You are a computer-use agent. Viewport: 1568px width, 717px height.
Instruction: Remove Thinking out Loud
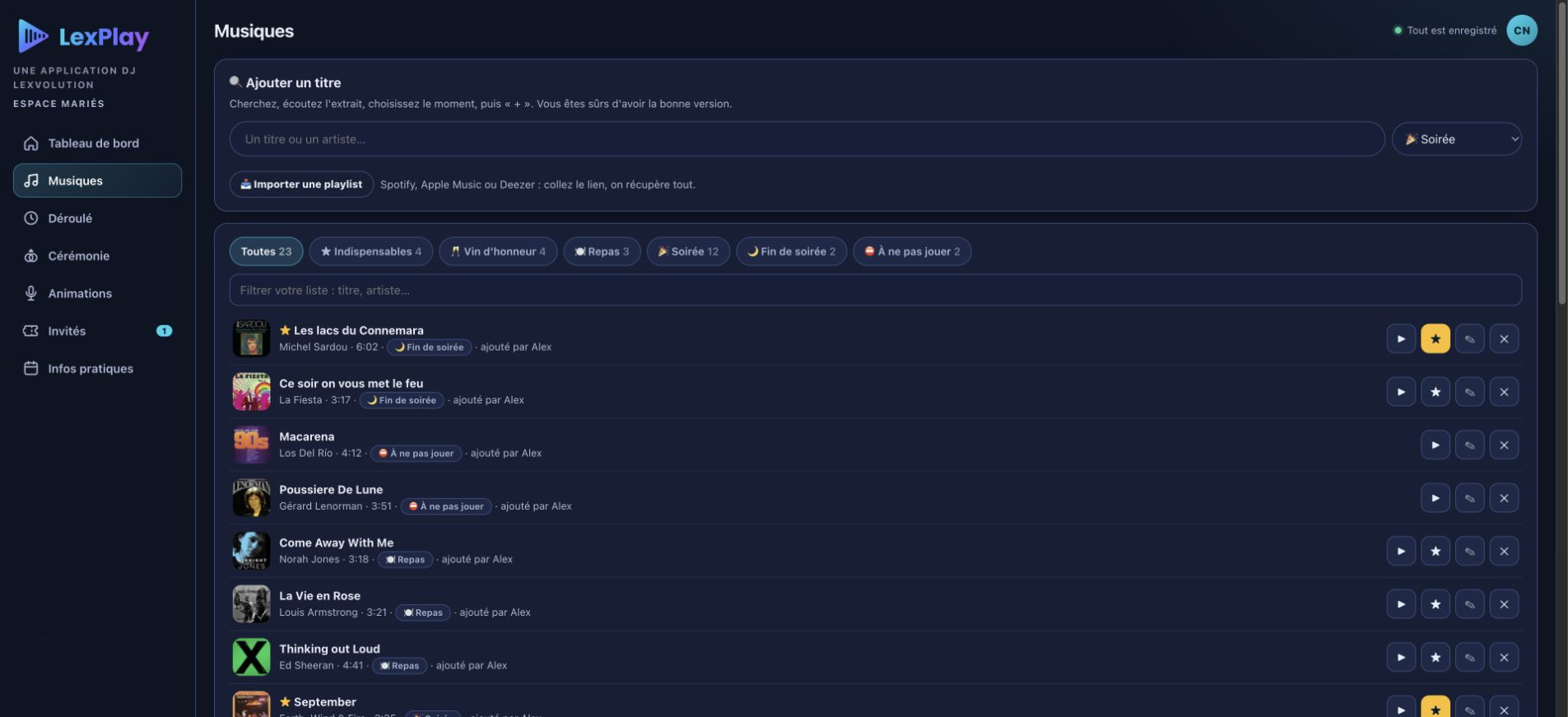pyautogui.click(x=1505, y=657)
